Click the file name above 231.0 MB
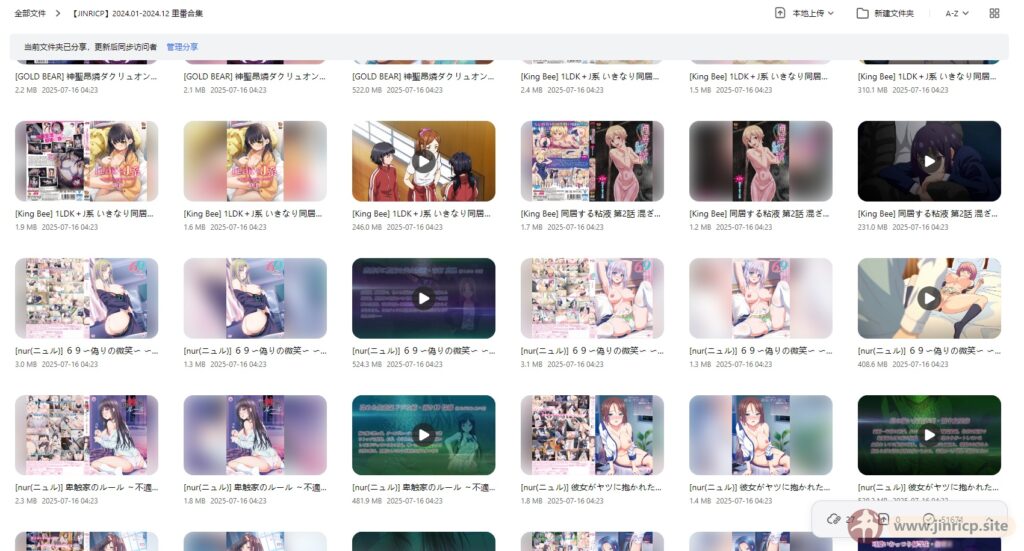The height and width of the screenshot is (551, 1024). tap(927, 213)
